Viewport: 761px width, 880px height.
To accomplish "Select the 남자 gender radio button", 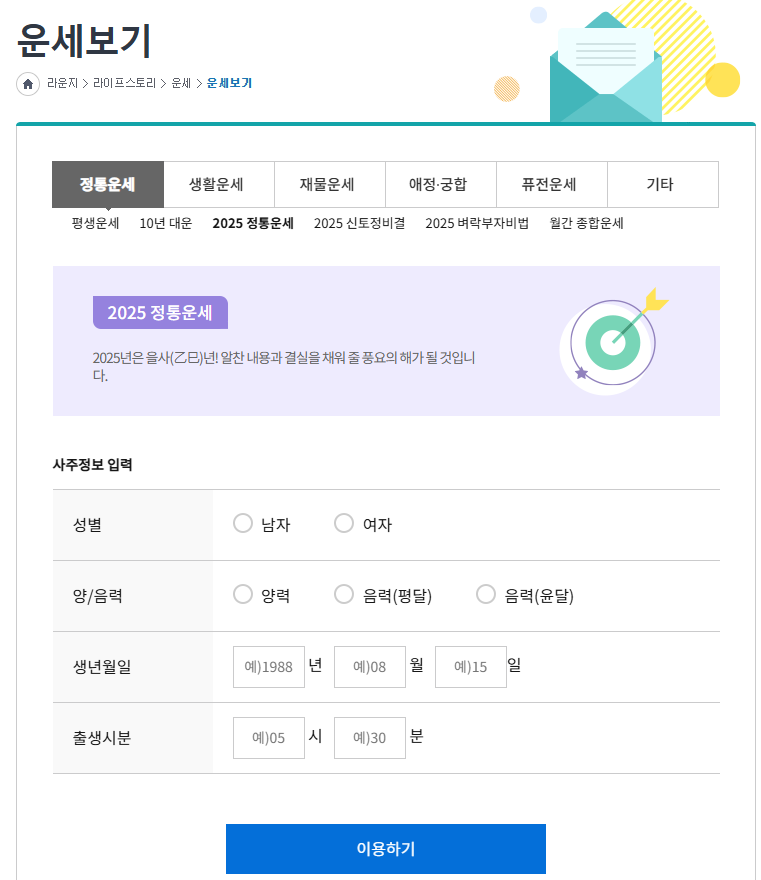I will (x=242, y=522).
